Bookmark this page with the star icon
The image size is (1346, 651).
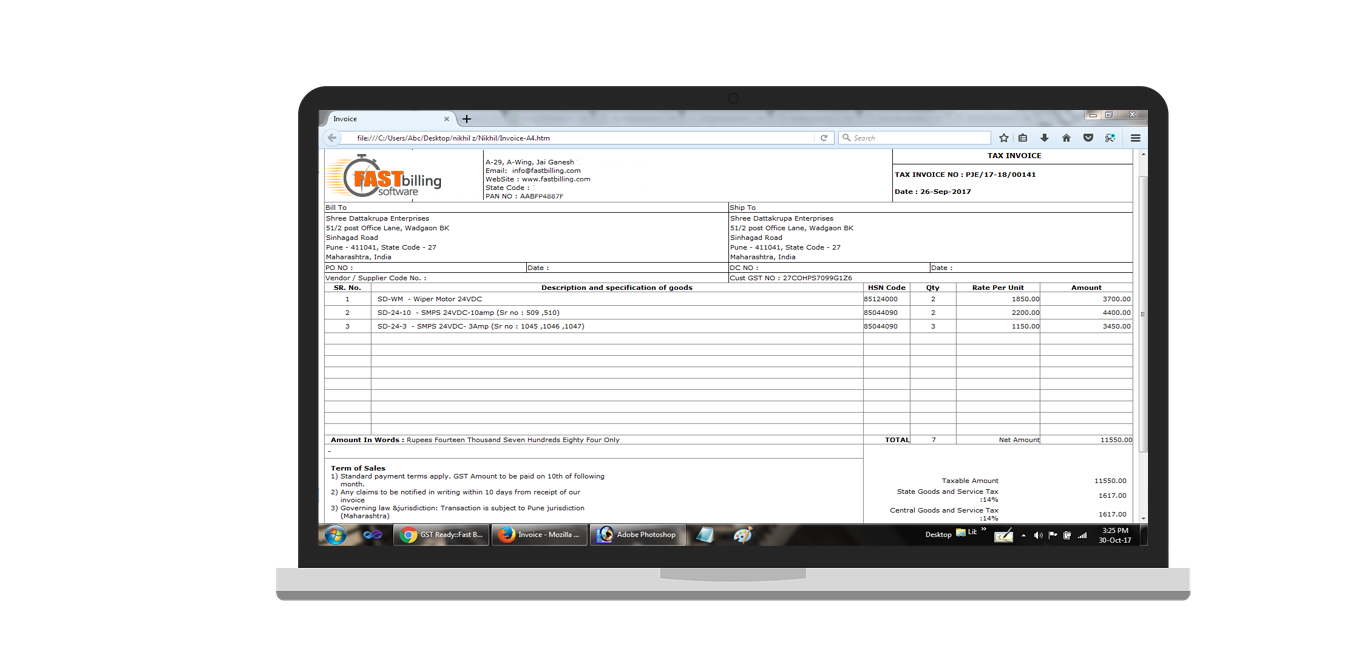1003,138
